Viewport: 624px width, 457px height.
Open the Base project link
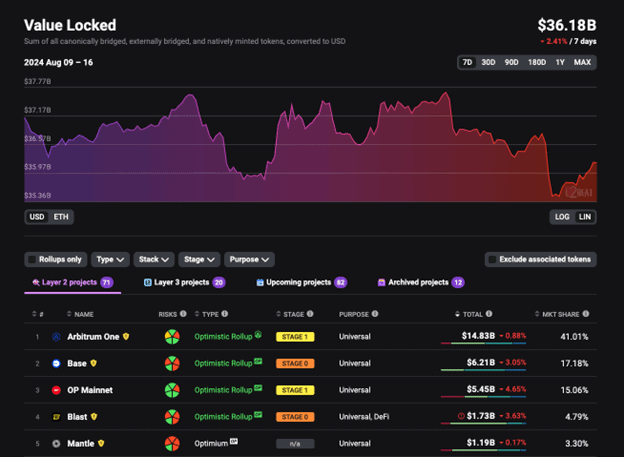pos(77,363)
